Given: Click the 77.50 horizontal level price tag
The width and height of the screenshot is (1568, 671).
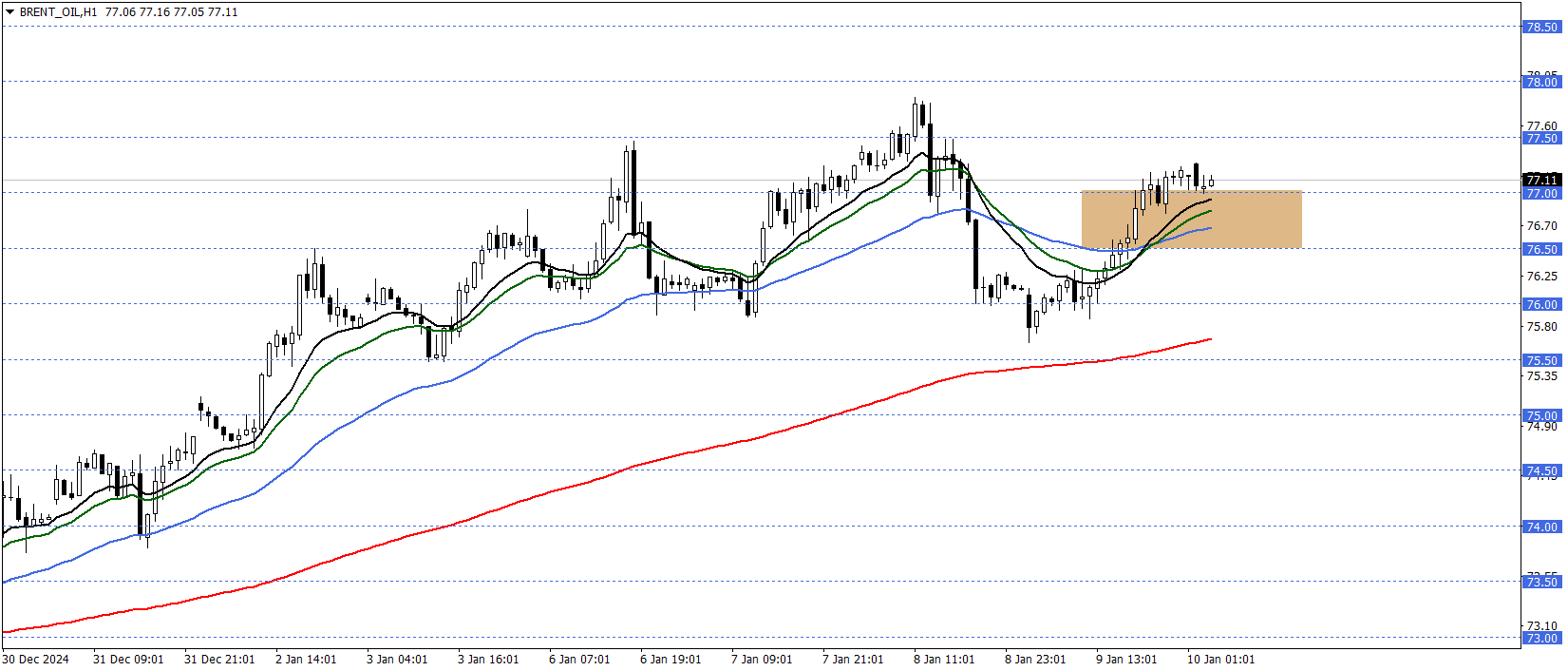Looking at the screenshot, I should pos(1541,138).
